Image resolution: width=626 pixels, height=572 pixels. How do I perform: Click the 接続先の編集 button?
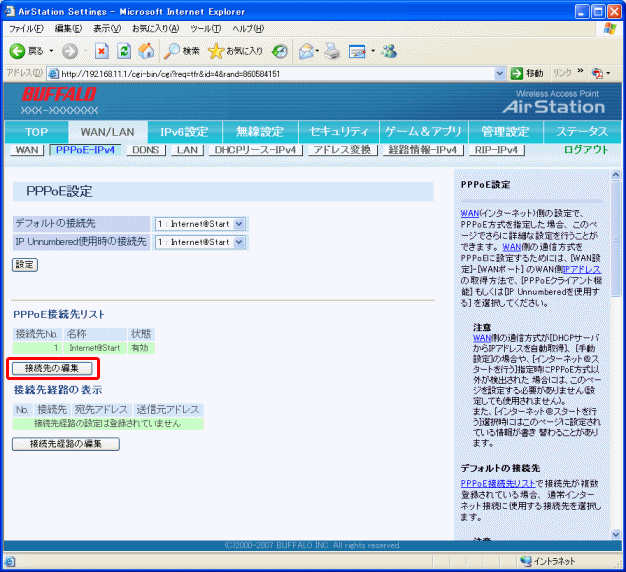point(52,369)
